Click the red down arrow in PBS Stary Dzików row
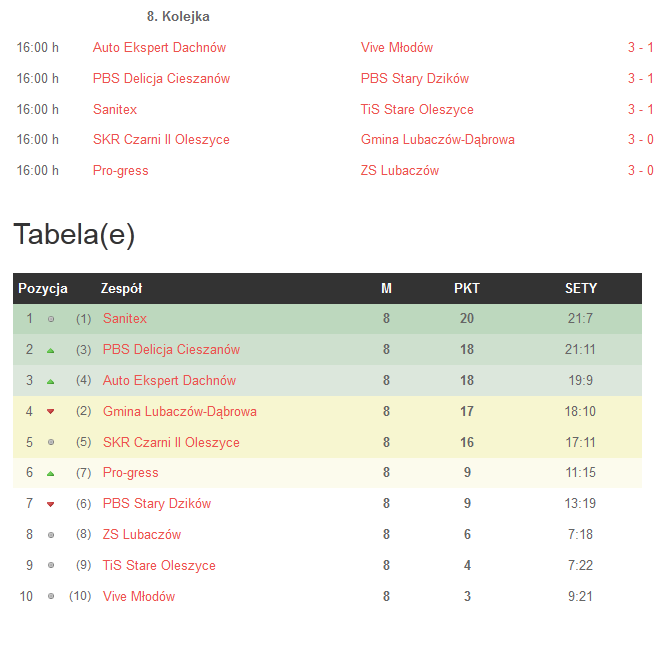Screen dimensions: 669x646 click(x=51, y=504)
